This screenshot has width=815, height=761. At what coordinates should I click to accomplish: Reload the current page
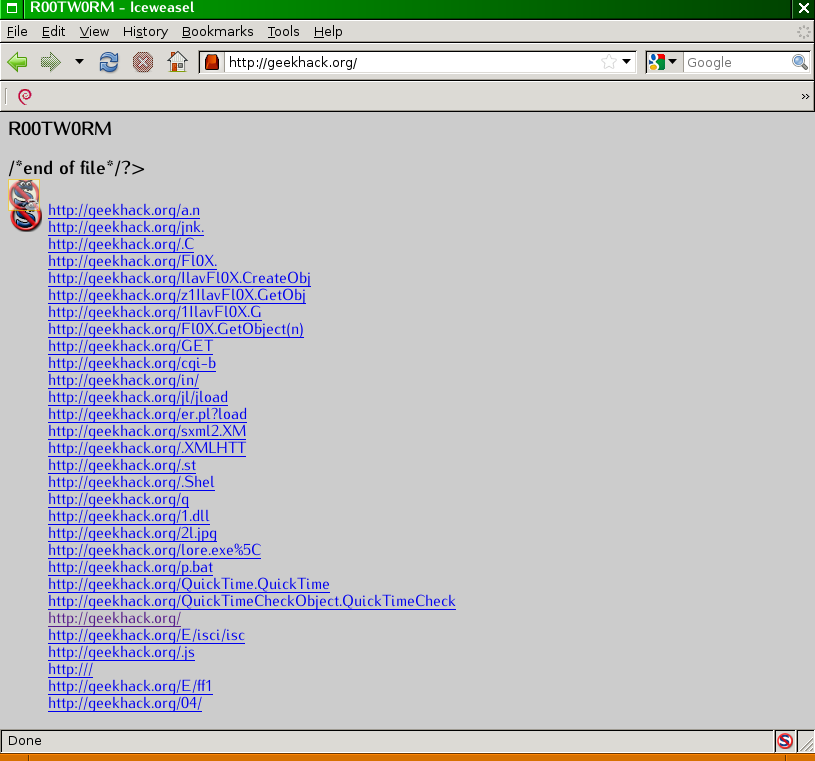pyautogui.click(x=109, y=62)
